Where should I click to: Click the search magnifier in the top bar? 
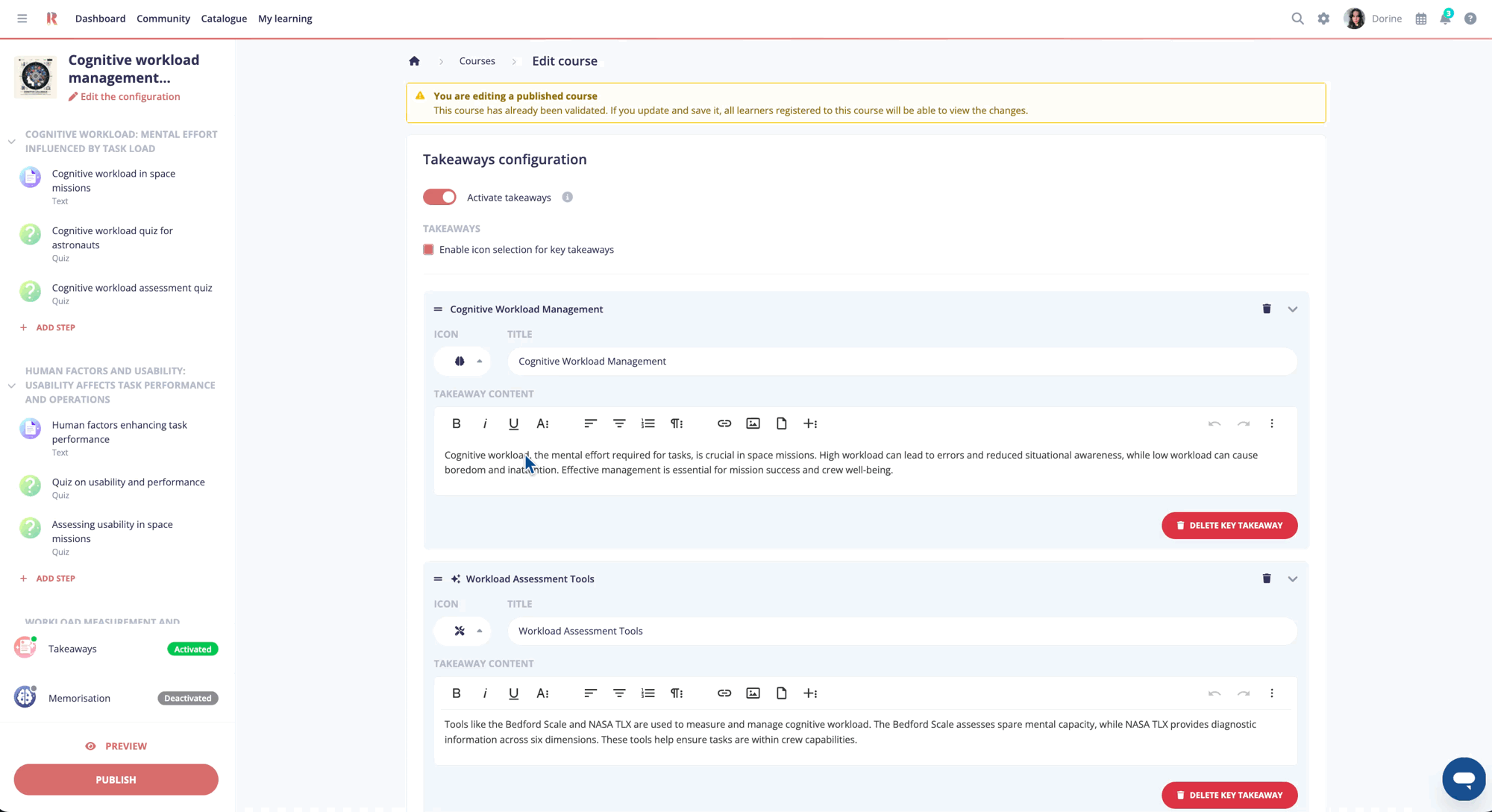point(1297,19)
